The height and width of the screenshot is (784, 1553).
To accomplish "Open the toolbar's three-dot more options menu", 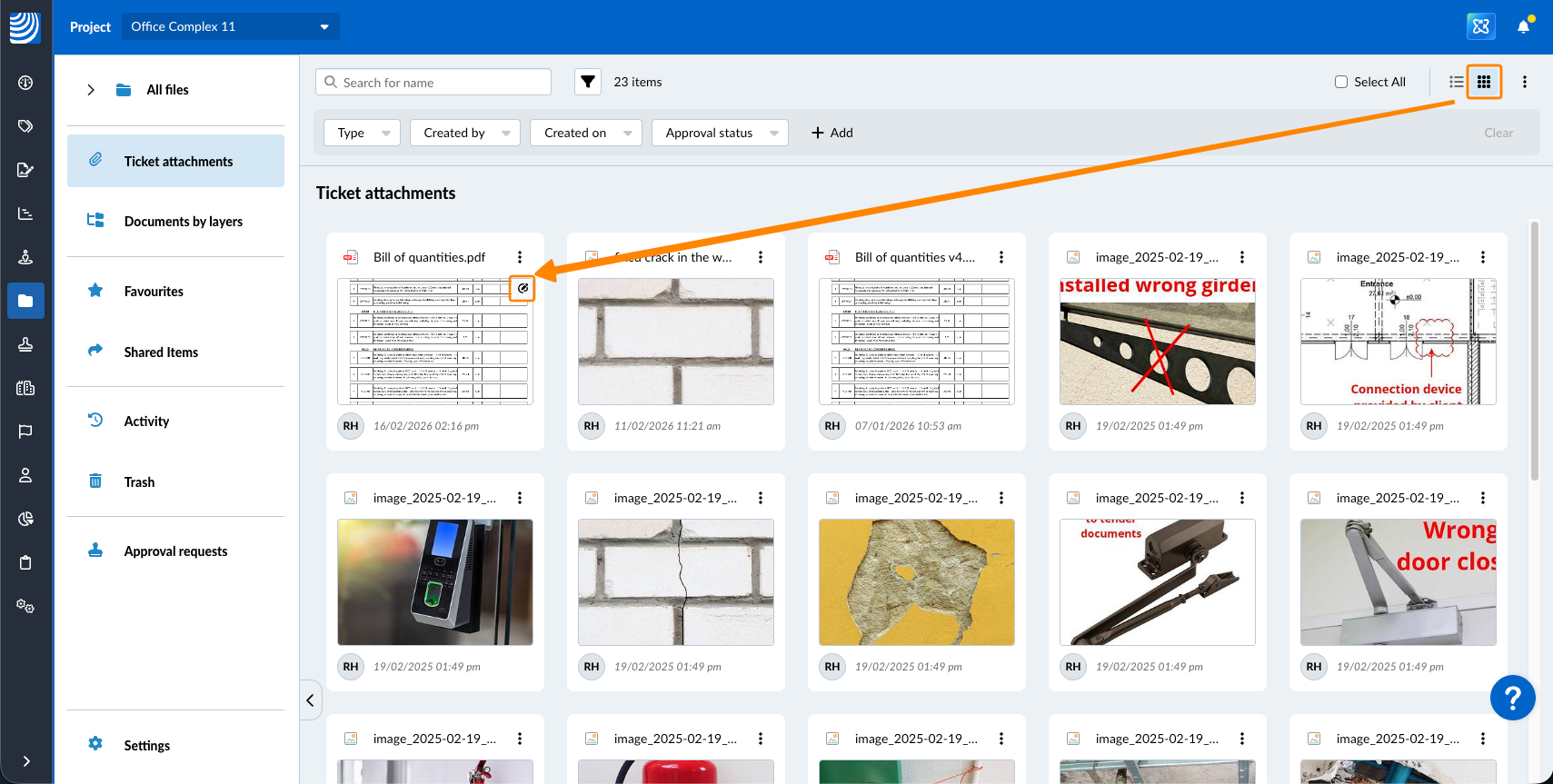I will pos(1525,82).
